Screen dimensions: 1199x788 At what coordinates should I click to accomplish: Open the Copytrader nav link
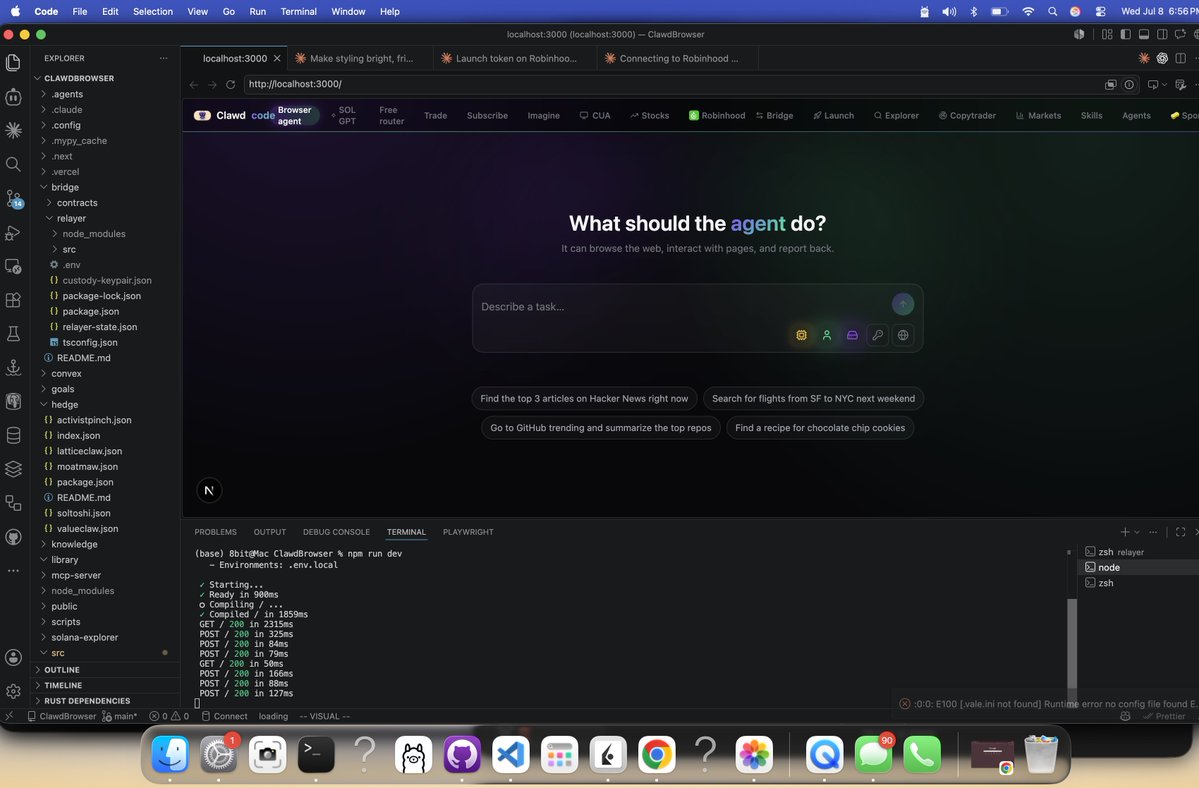(967, 115)
